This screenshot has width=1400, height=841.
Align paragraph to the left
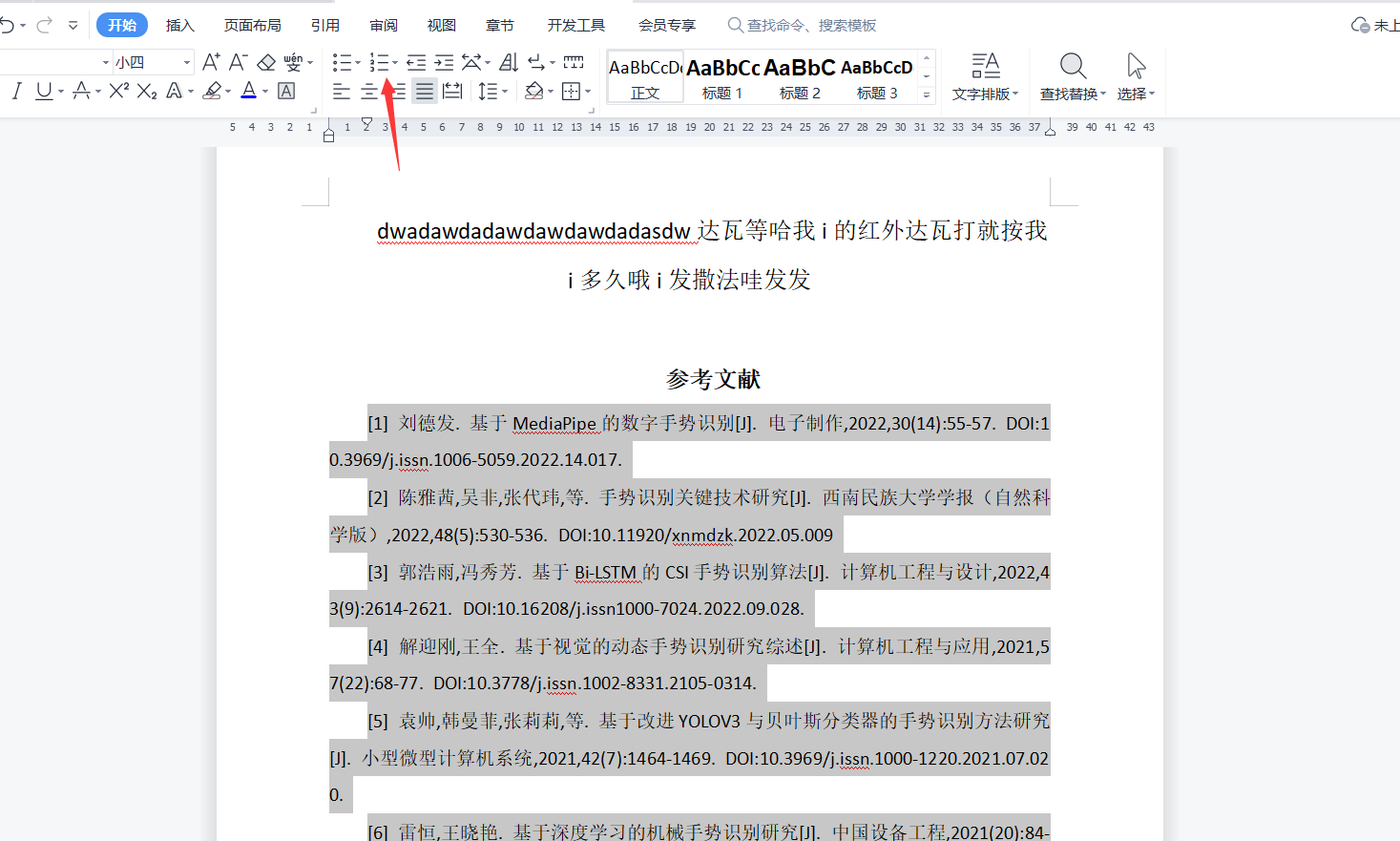[342, 91]
